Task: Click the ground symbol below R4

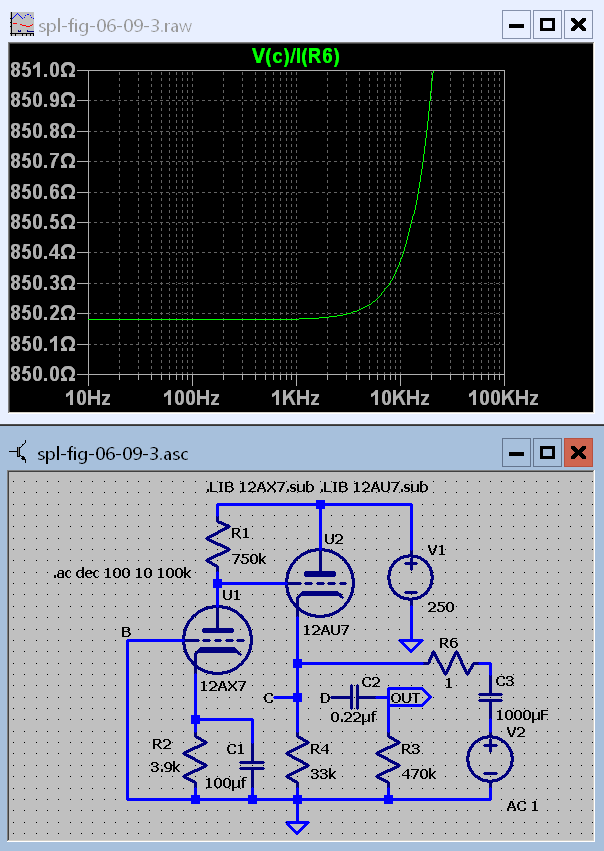Action: 297,827
